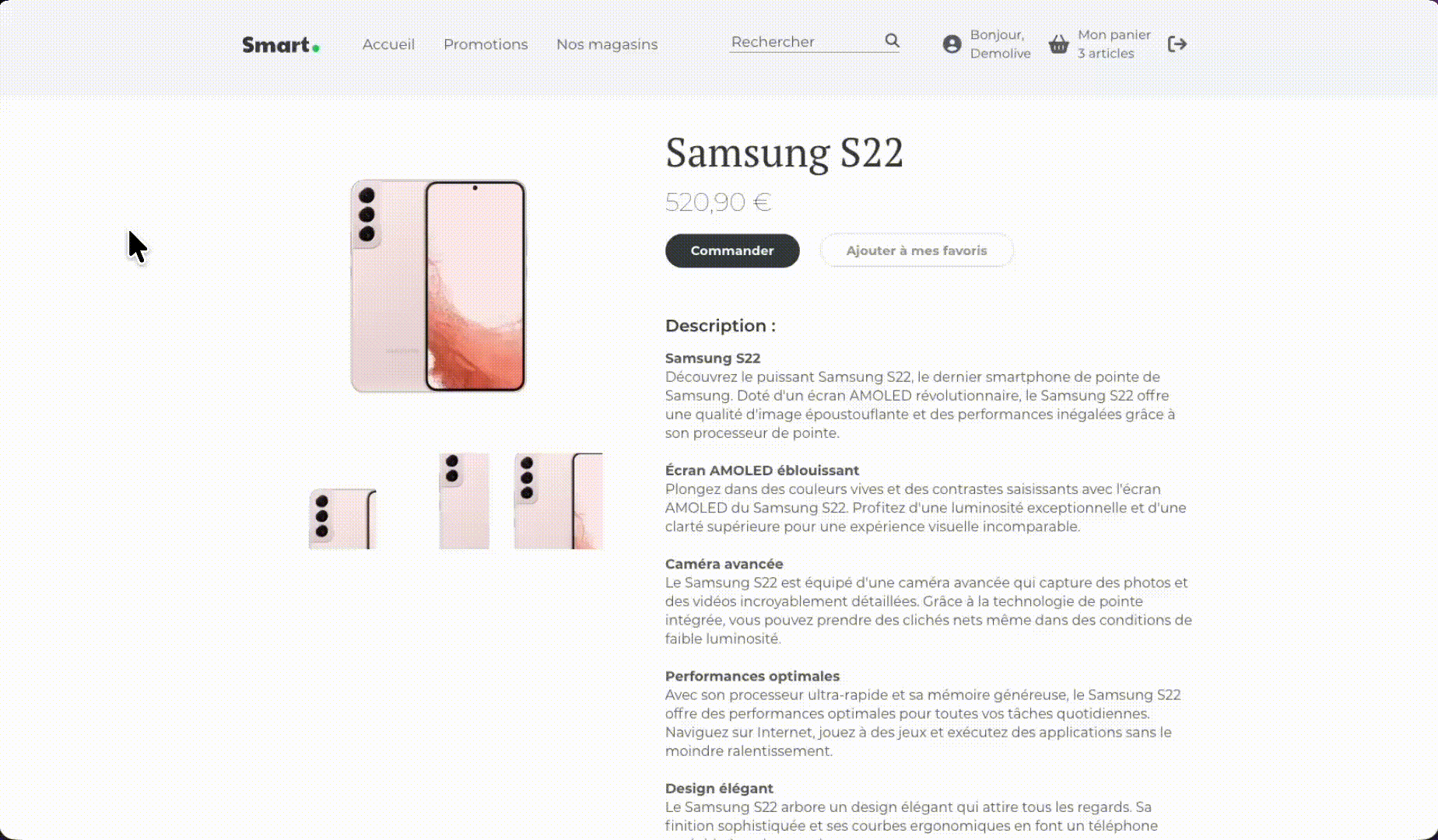Click the Description heading
Image resolution: width=1438 pixels, height=840 pixels.
coord(720,326)
